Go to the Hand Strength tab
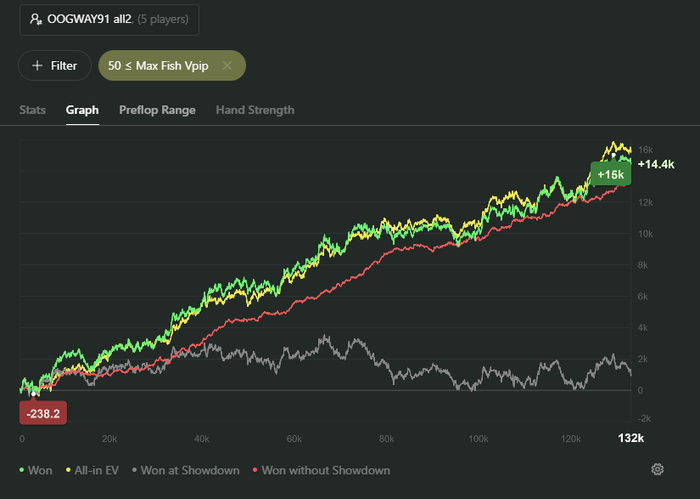Image resolution: width=700 pixels, height=499 pixels. (255, 110)
